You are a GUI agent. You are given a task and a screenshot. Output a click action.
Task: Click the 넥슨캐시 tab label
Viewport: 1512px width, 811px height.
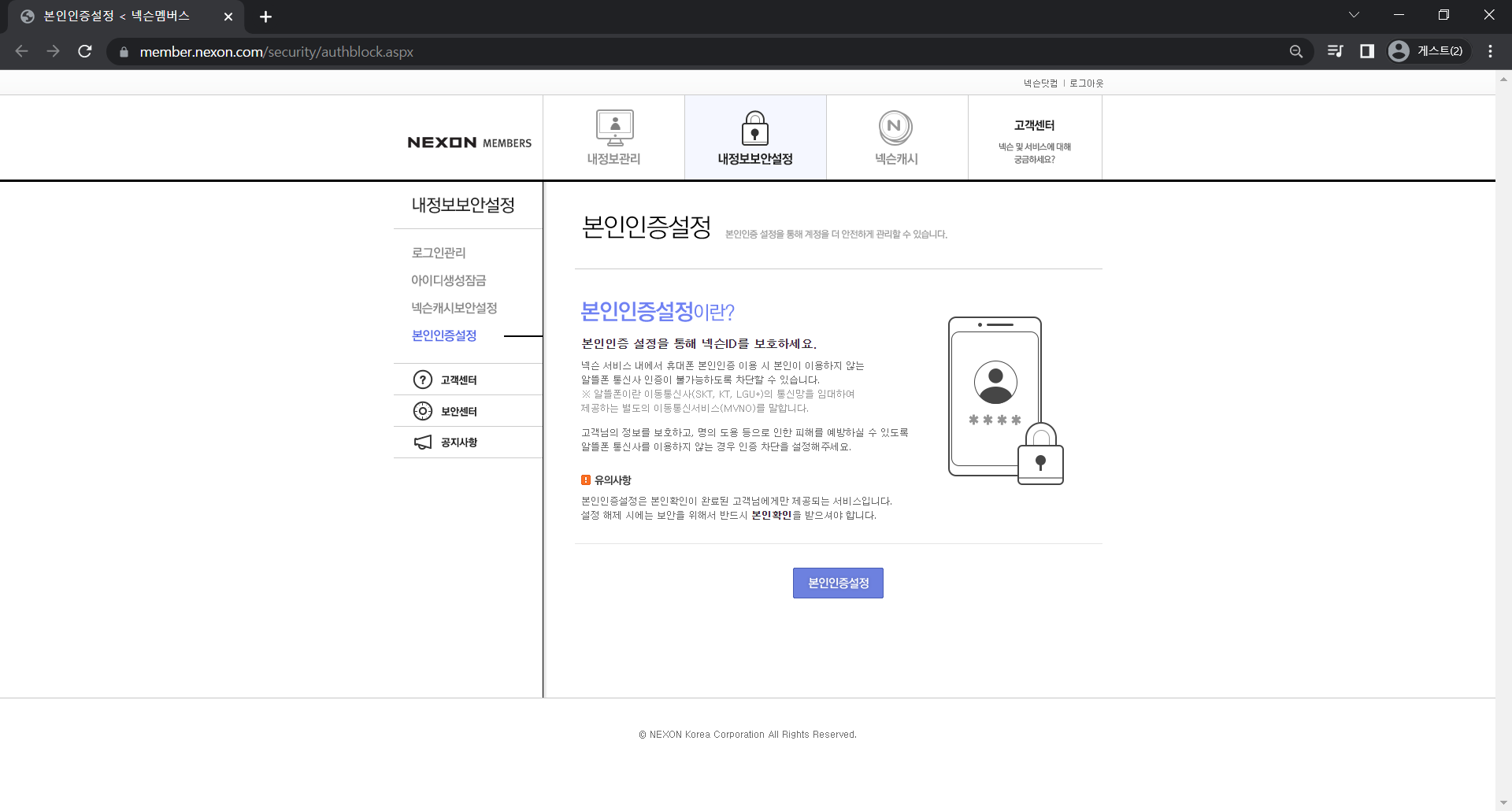(897, 159)
